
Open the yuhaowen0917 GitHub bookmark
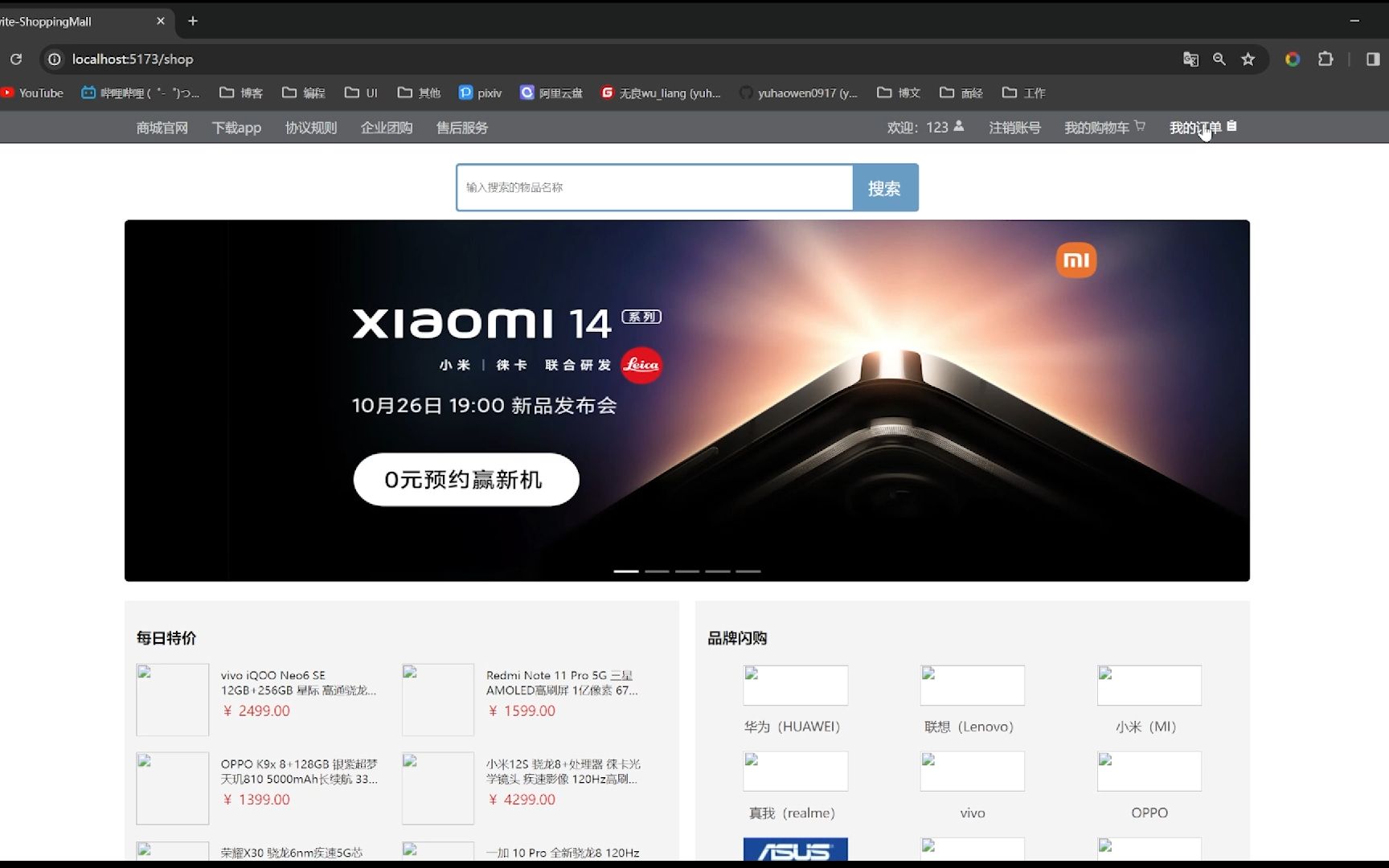click(x=799, y=92)
